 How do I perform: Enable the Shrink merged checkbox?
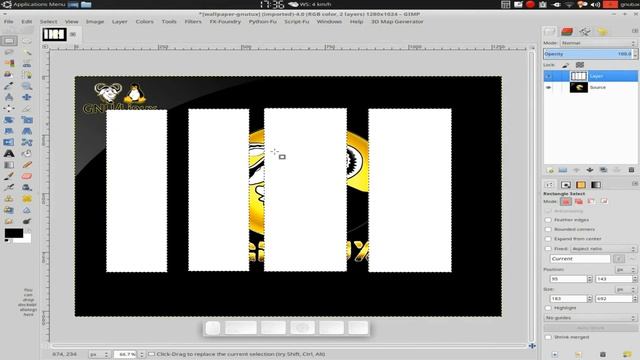pos(548,337)
